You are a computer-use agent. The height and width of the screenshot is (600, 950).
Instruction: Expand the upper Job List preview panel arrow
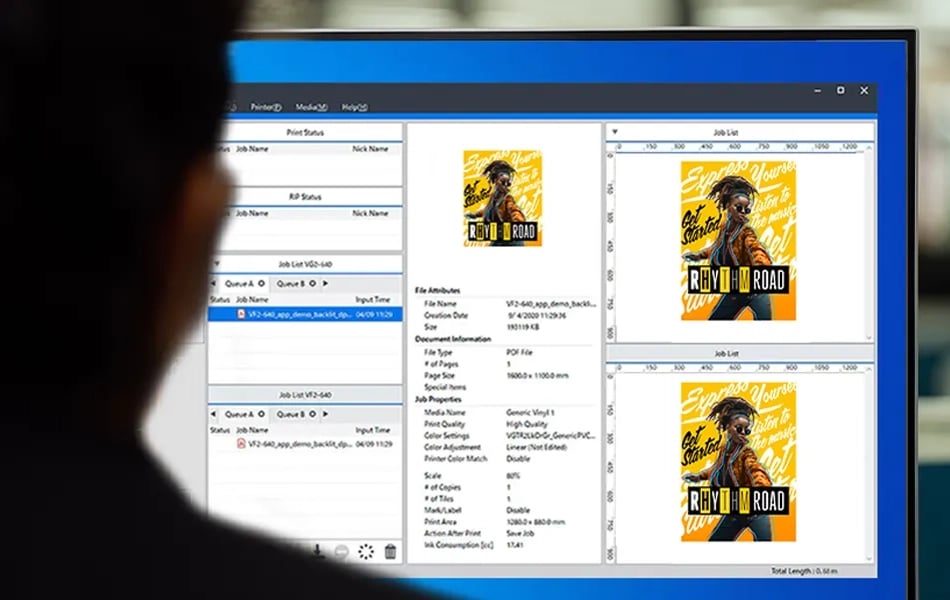617,131
